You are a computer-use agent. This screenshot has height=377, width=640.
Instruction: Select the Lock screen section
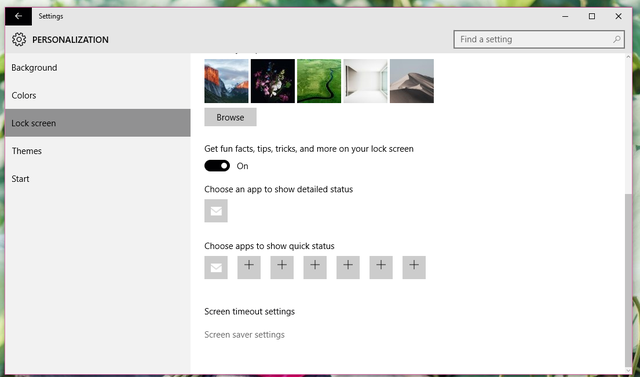98,123
